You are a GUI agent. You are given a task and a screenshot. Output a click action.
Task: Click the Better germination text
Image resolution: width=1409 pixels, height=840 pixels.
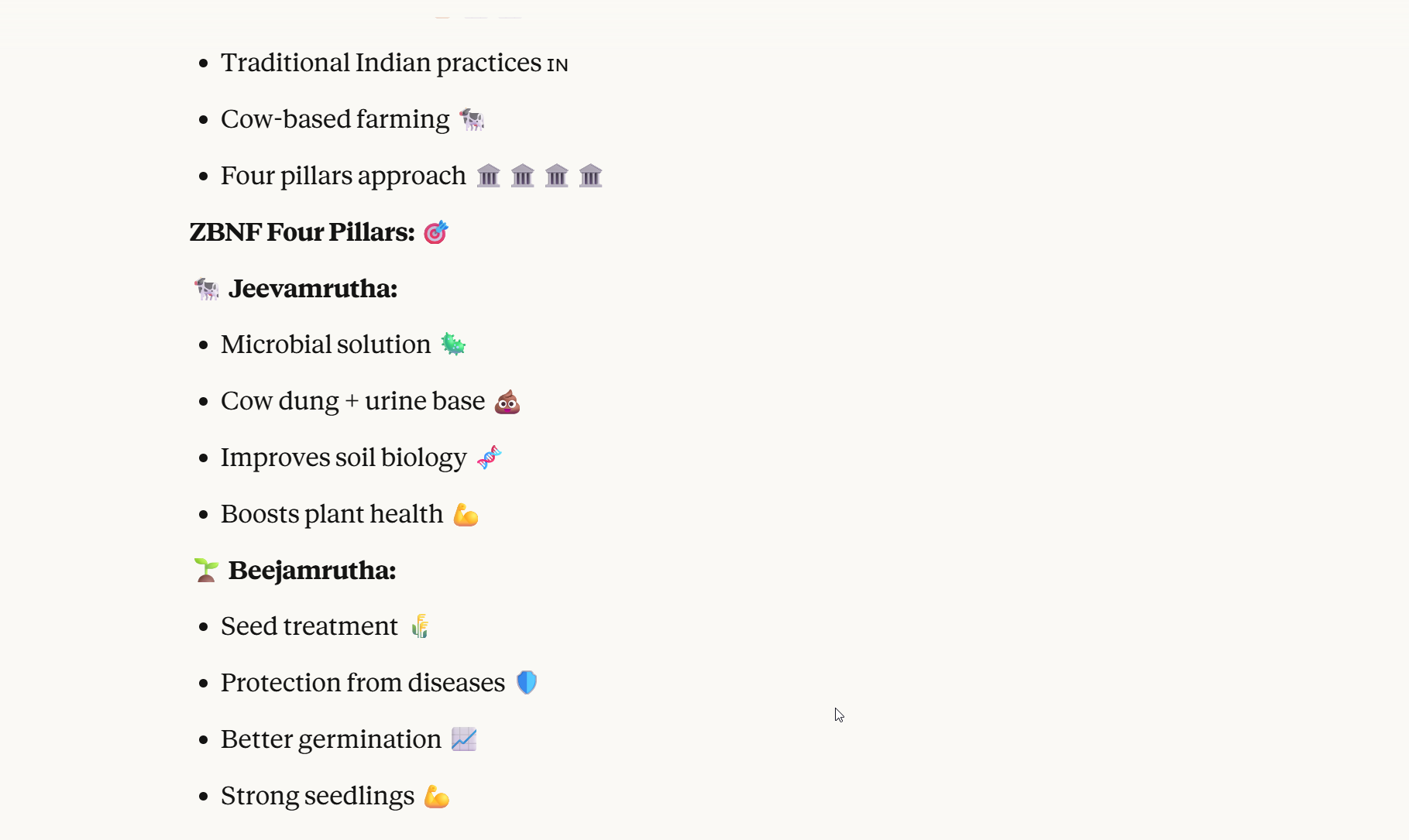pos(331,739)
